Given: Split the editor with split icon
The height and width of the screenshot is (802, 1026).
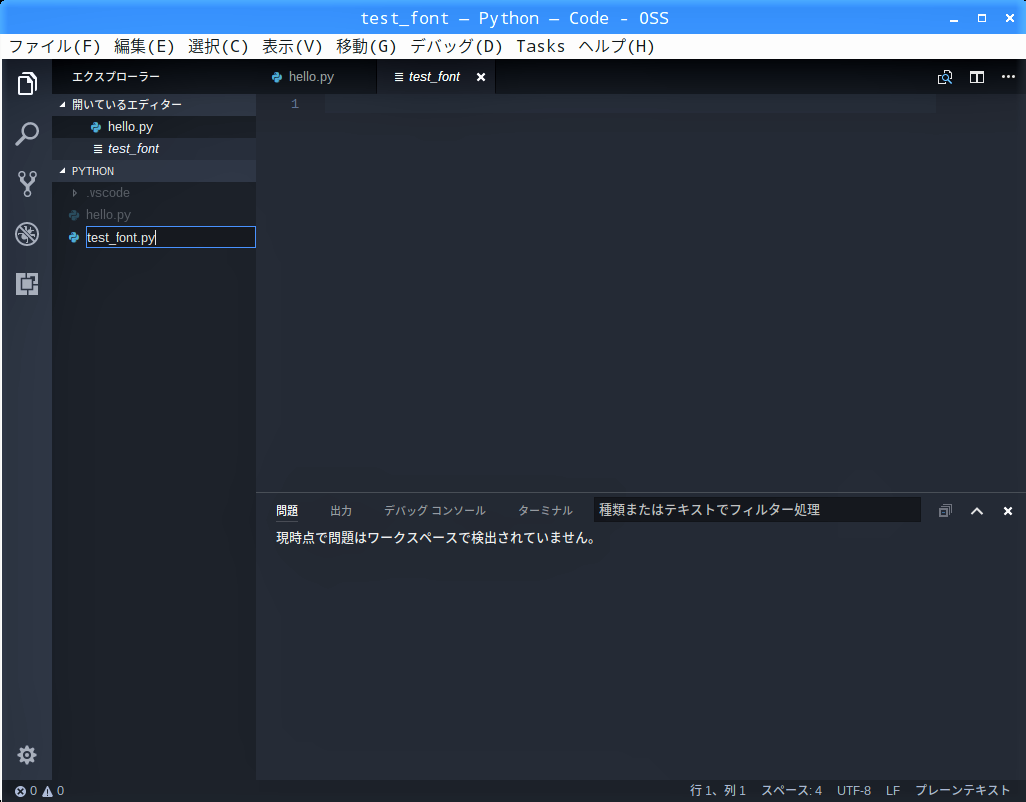Looking at the screenshot, I should [x=977, y=77].
